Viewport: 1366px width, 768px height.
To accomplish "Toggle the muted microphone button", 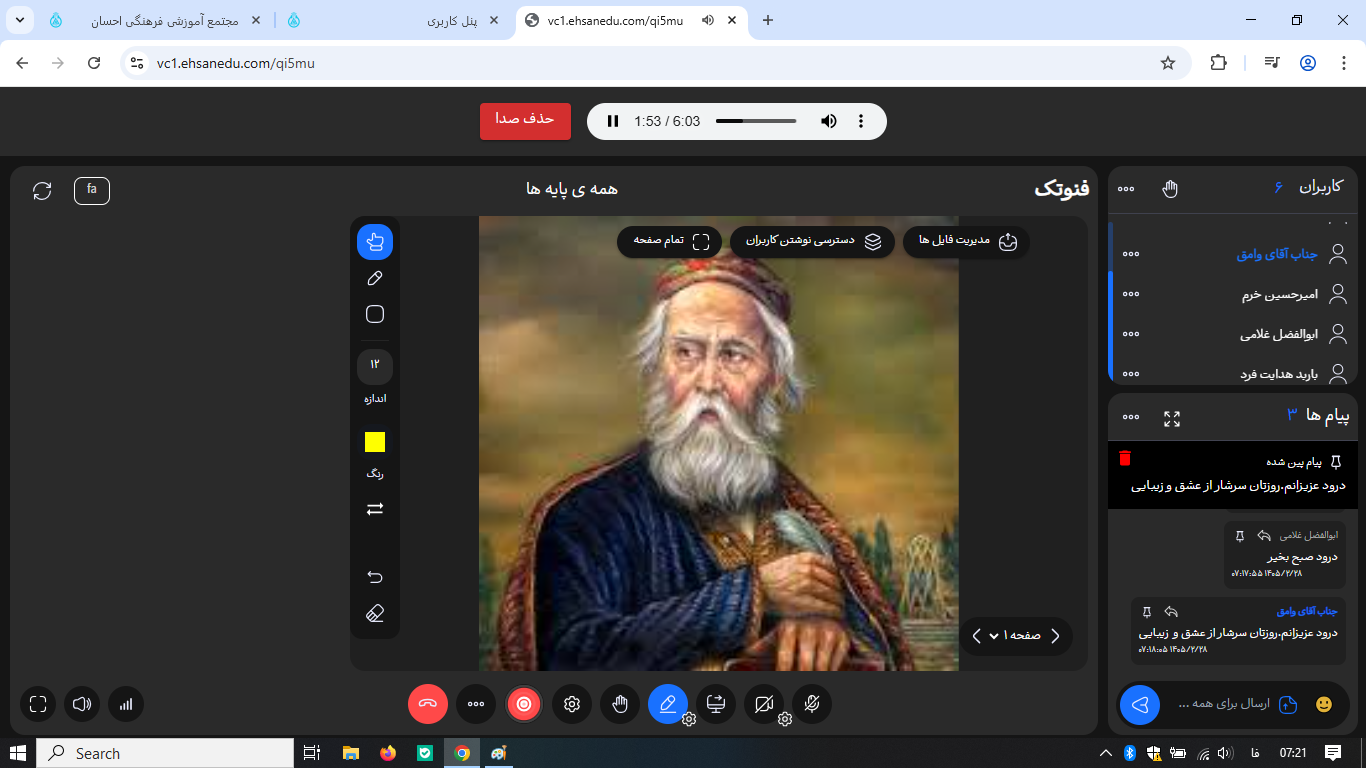I will coord(812,704).
